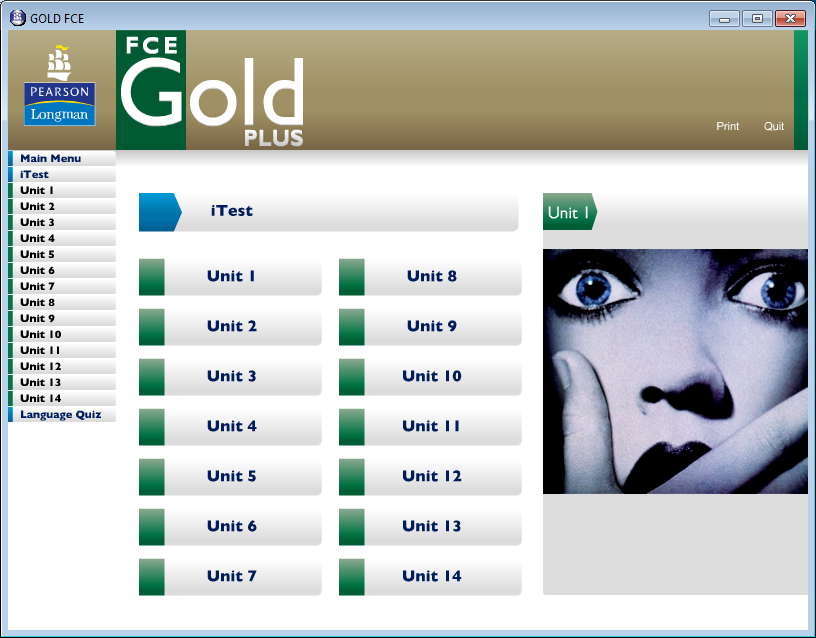Choose Unit 12 in the sidebar list
This screenshot has height=638, width=816.
pos(40,366)
